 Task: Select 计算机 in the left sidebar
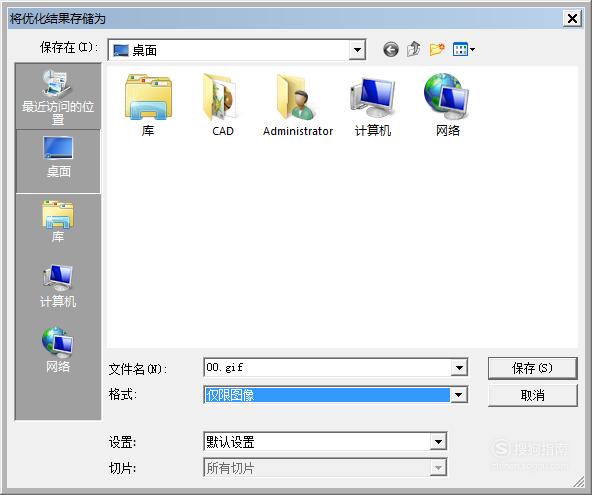click(x=58, y=286)
